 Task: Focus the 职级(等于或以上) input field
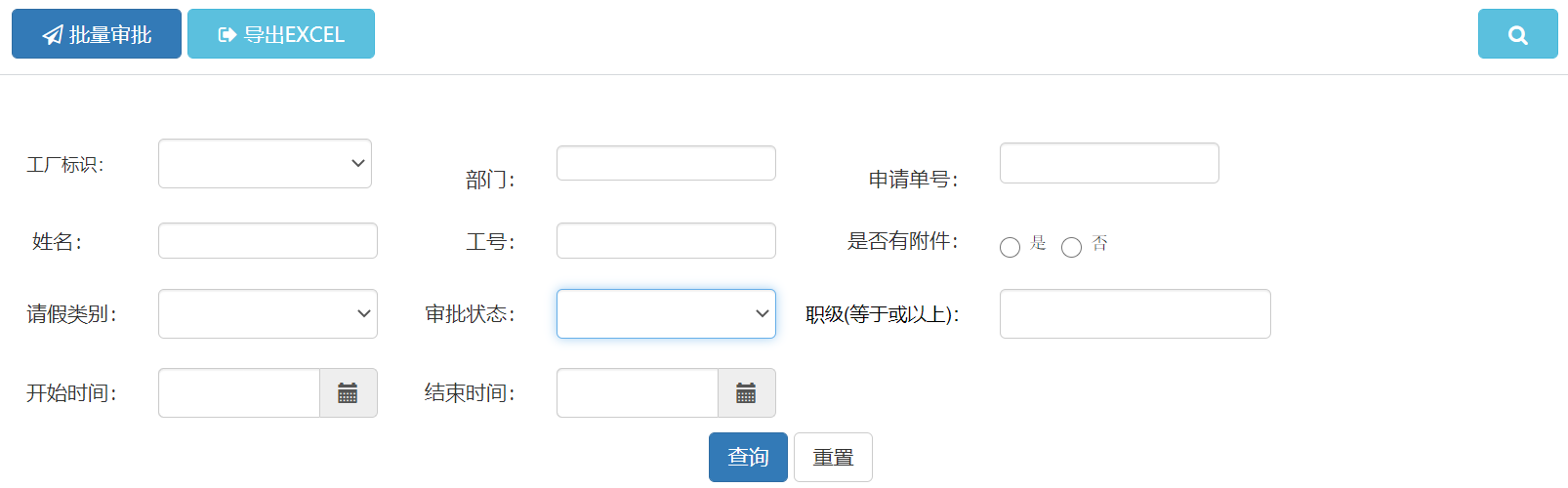pyautogui.click(x=1135, y=314)
